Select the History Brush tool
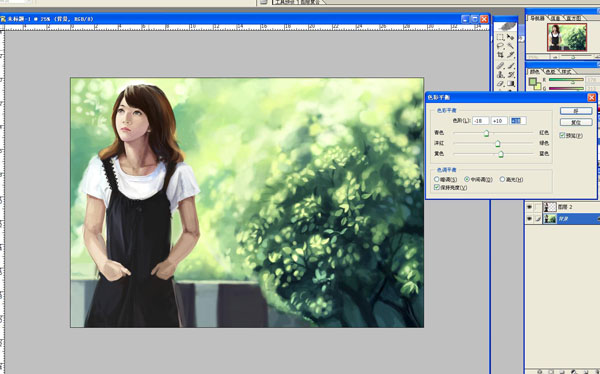This screenshot has width=600, height=374. tap(510, 75)
